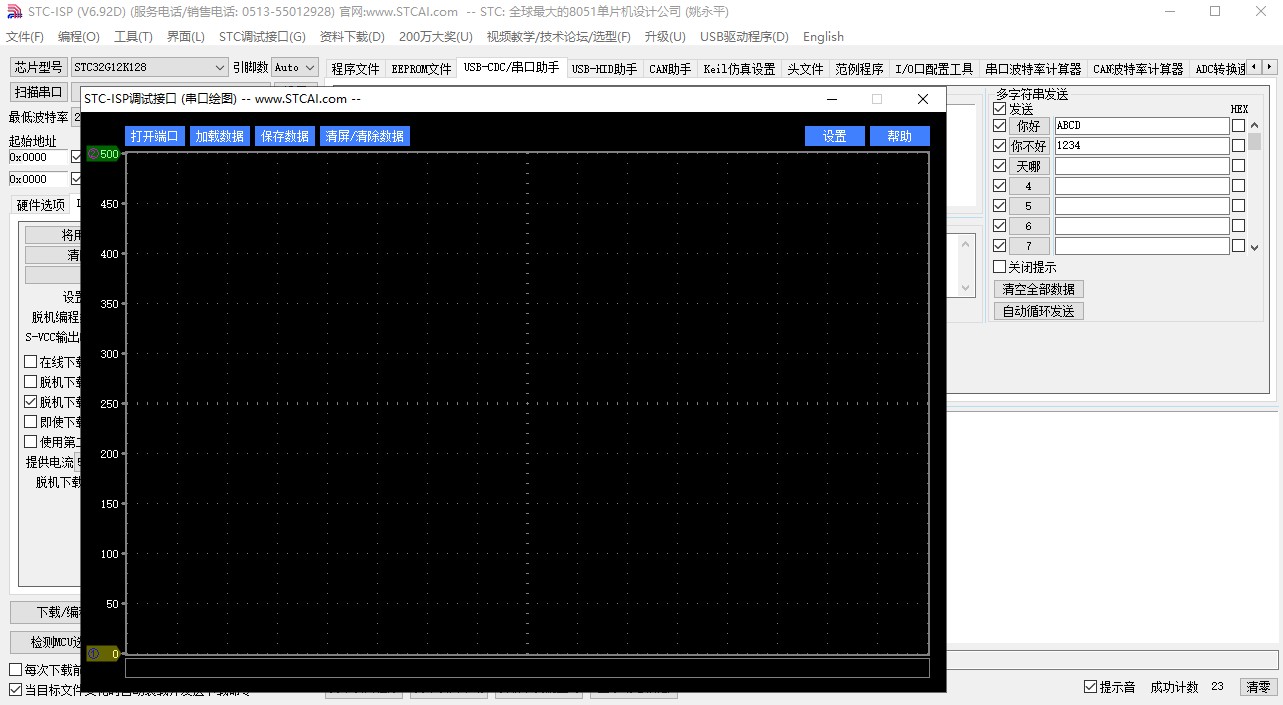Enable the 每次下载前 checkbox

[15, 670]
